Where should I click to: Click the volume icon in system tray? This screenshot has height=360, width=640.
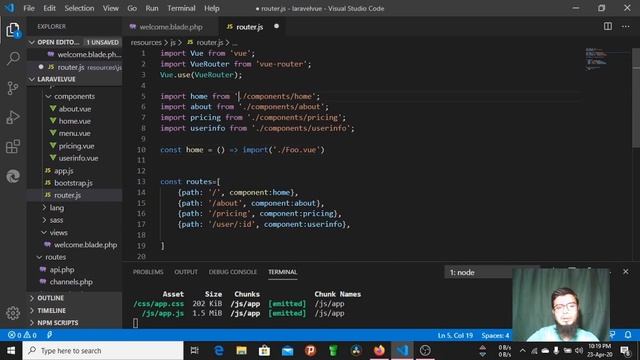coord(579,351)
